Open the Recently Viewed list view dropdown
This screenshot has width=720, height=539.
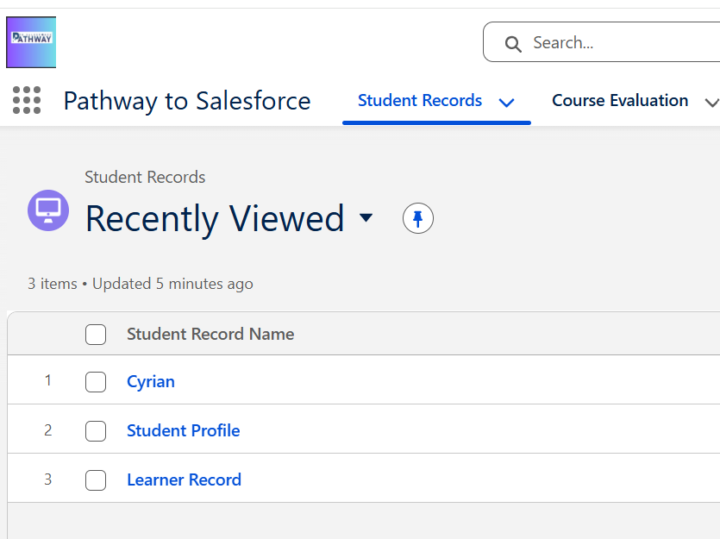pyautogui.click(x=366, y=217)
